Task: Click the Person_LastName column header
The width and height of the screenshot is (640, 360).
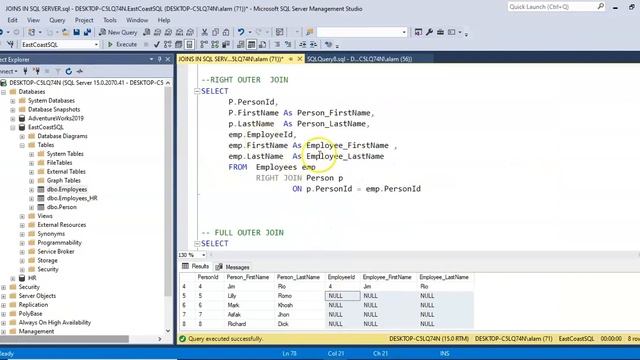Action: pos(298,277)
